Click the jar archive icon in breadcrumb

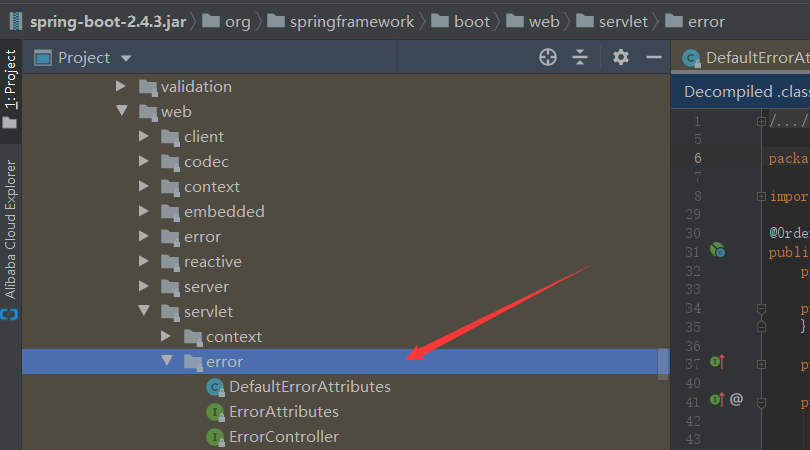point(16,22)
